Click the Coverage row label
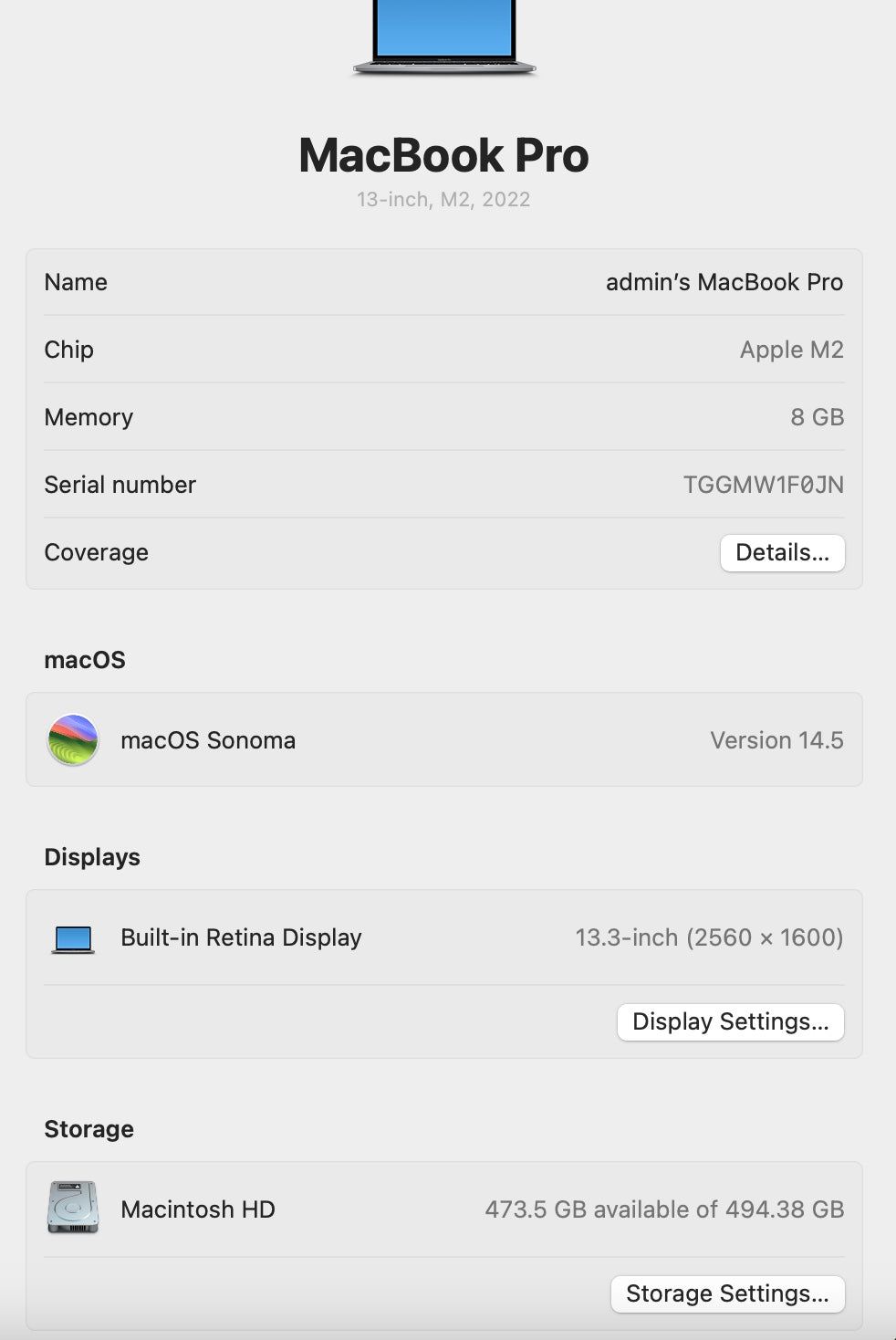Viewport: 896px width, 1340px height. point(96,552)
